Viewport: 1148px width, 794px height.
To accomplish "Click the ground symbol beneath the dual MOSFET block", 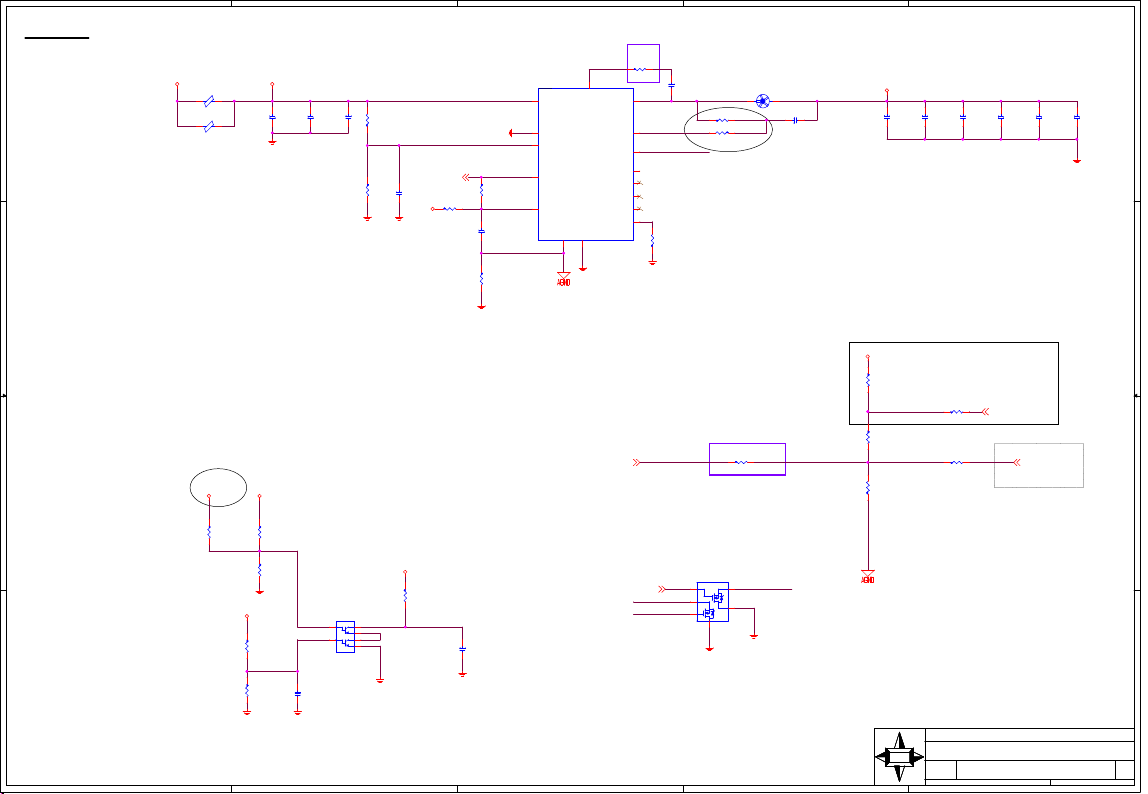I will click(709, 649).
